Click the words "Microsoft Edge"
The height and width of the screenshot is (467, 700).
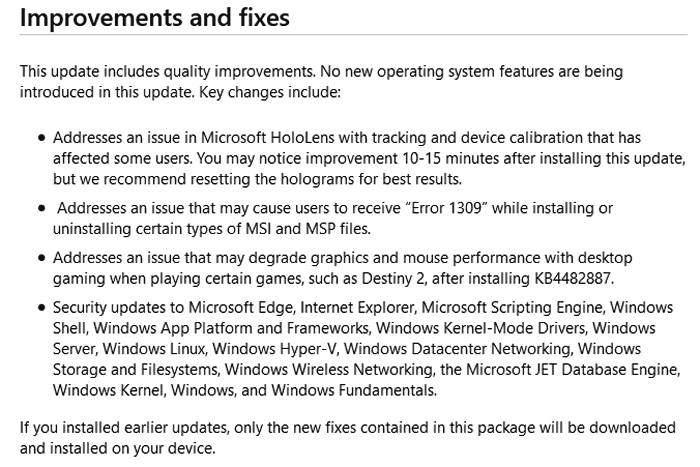pos(240,308)
